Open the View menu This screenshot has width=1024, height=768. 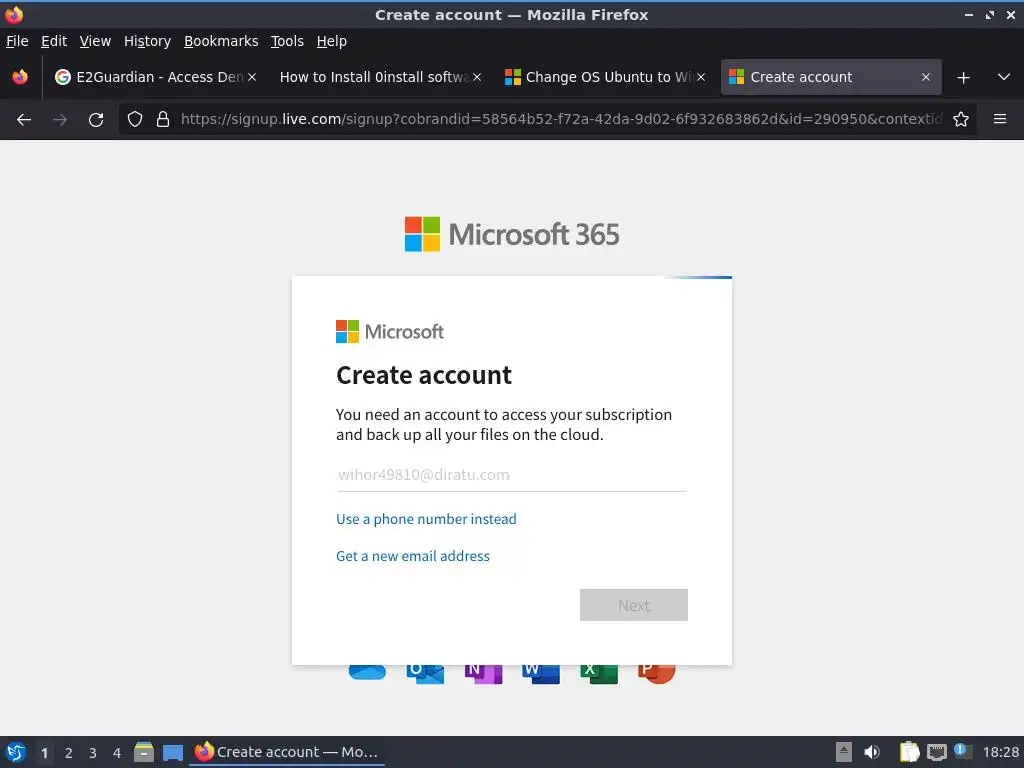95,41
